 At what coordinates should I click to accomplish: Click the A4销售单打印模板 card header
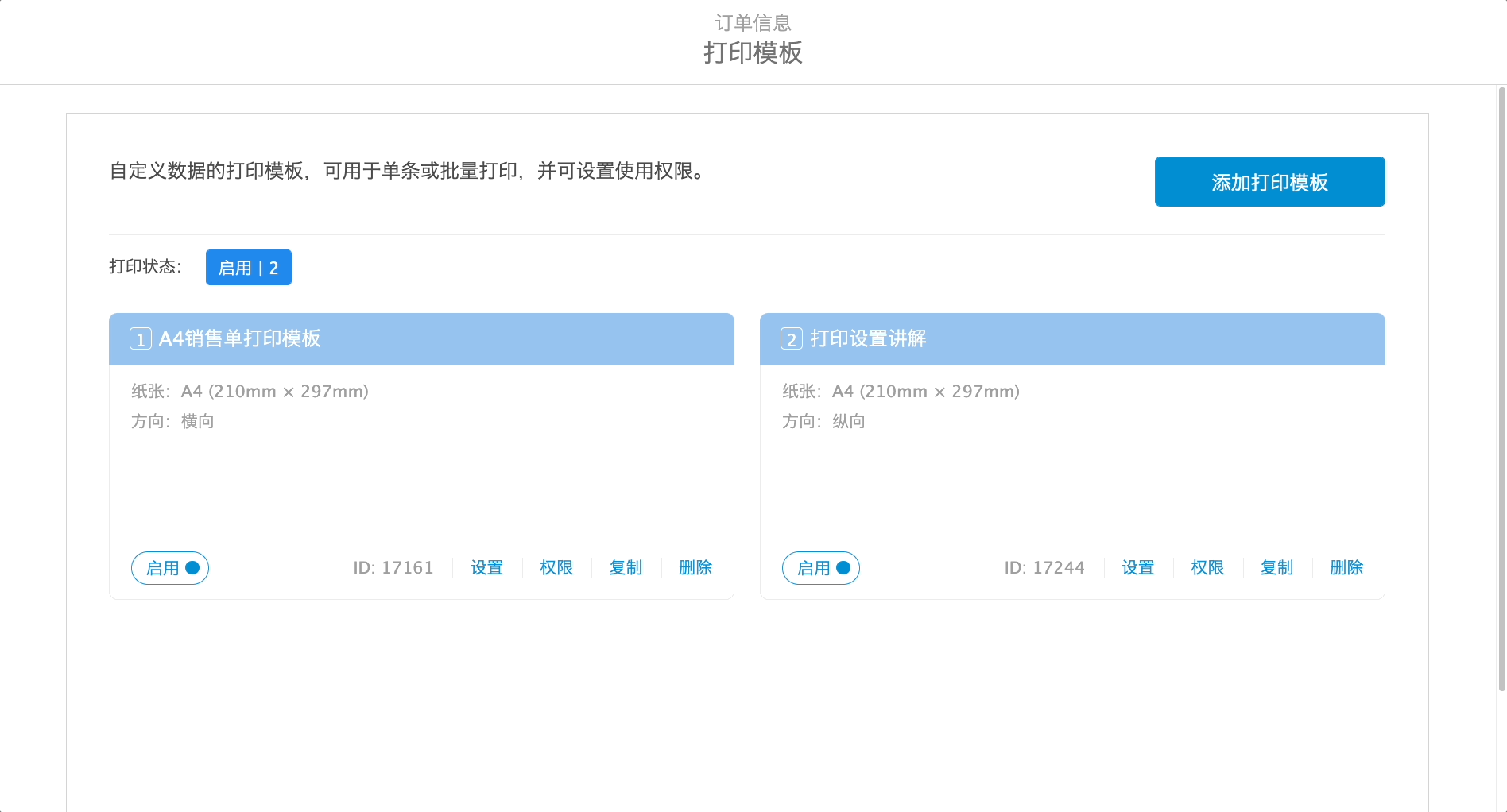click(421, 338)
